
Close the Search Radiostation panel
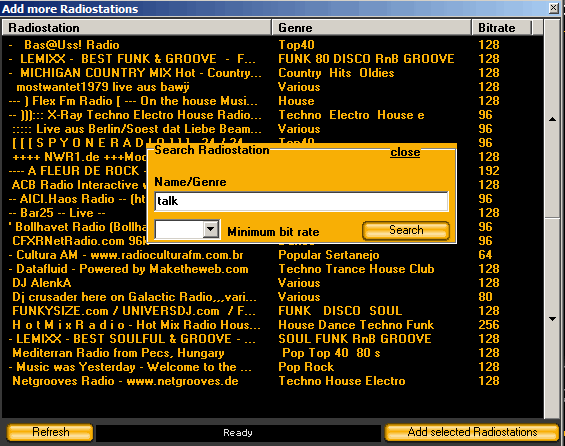tap(405, 152)
